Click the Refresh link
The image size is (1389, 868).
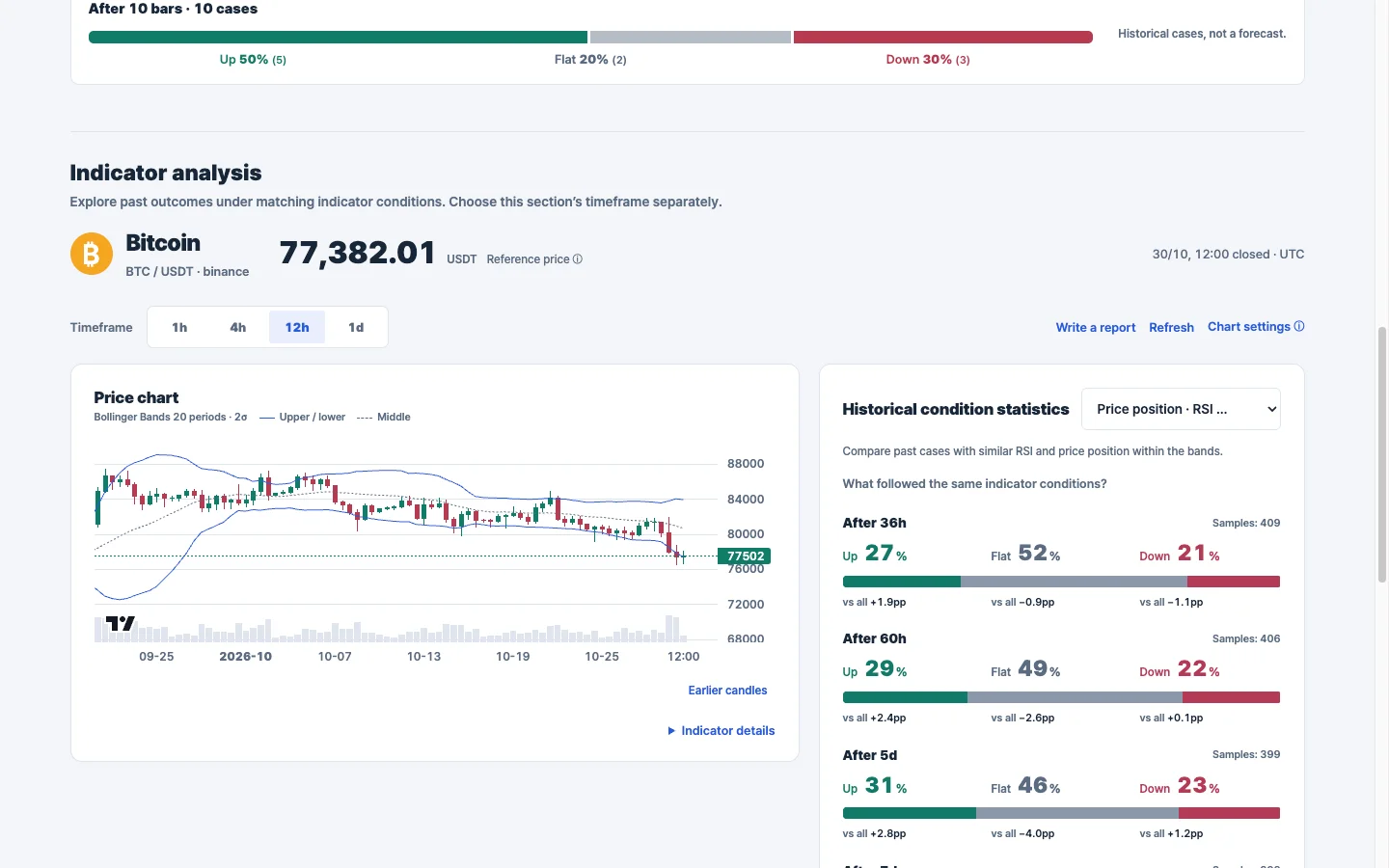coord(1171,328)
